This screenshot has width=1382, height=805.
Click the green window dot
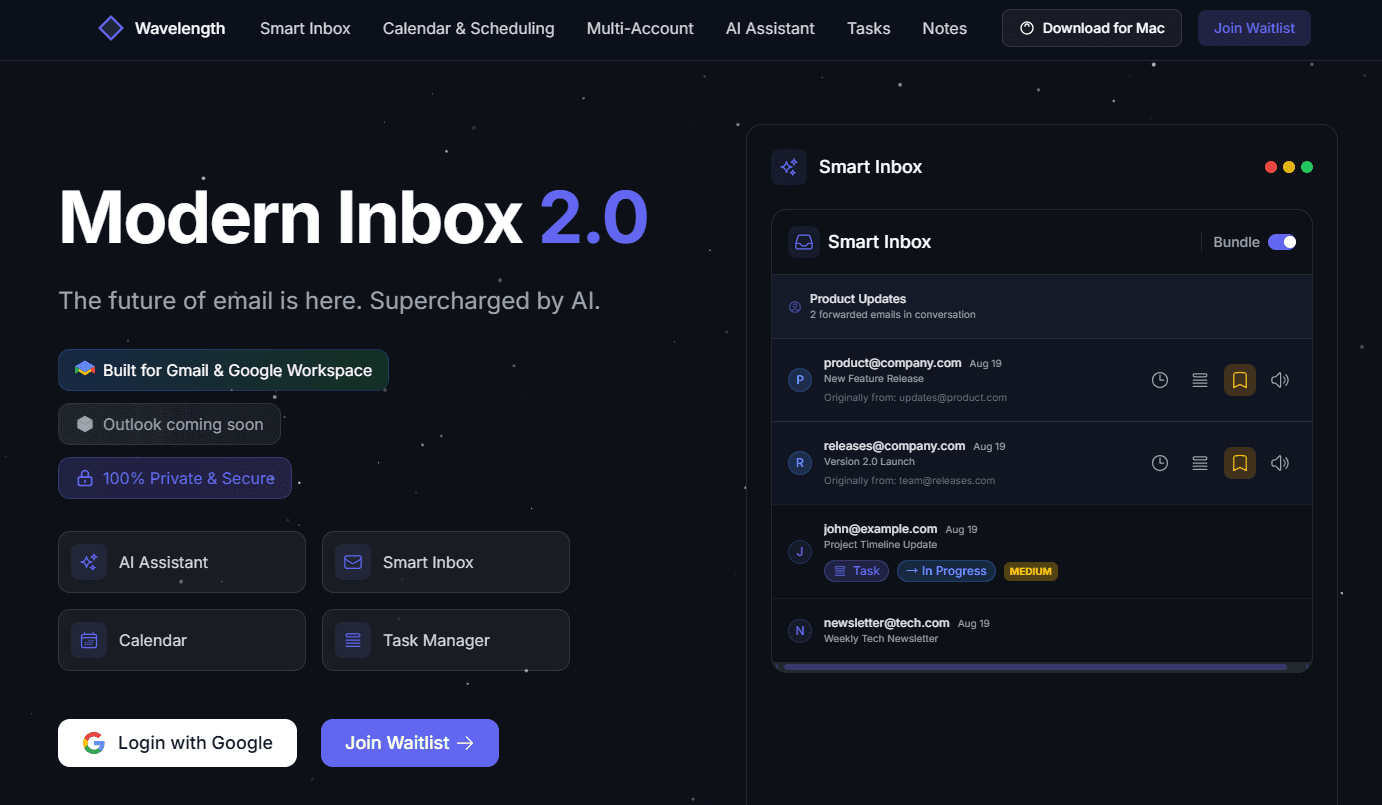[x=1307, y=167]
